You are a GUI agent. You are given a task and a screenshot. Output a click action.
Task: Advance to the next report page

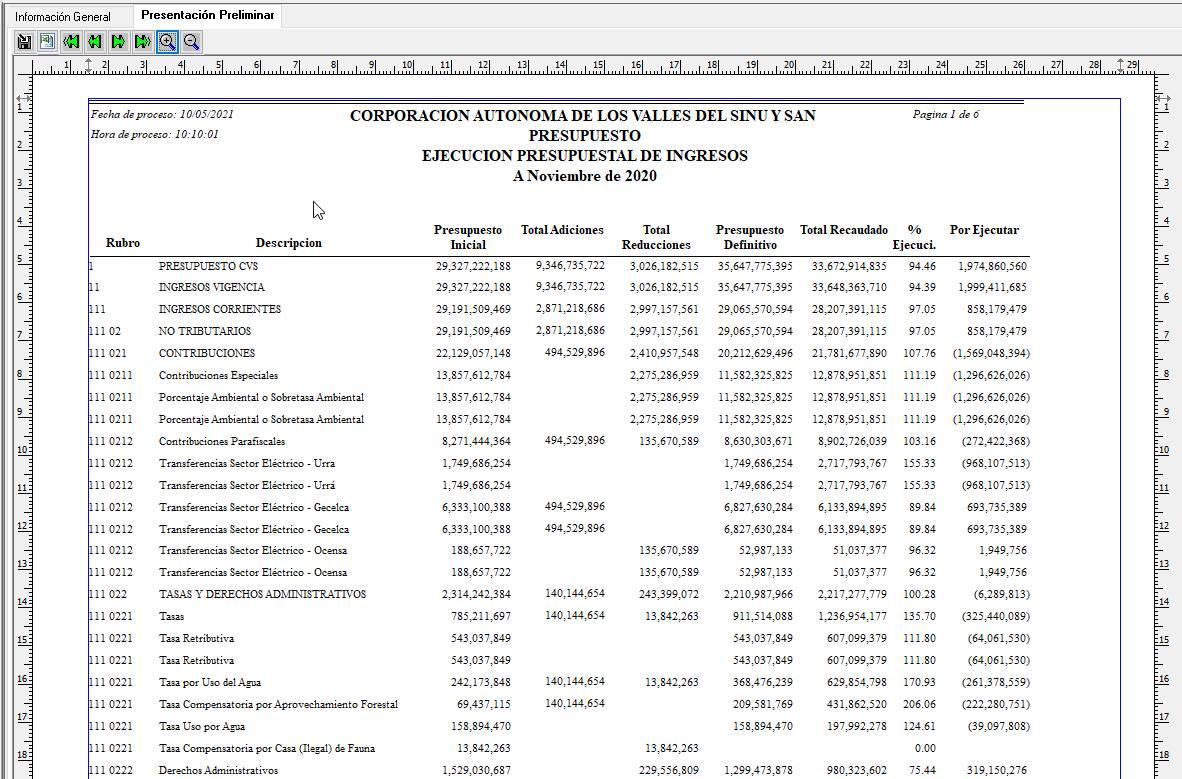click(119, 41)
